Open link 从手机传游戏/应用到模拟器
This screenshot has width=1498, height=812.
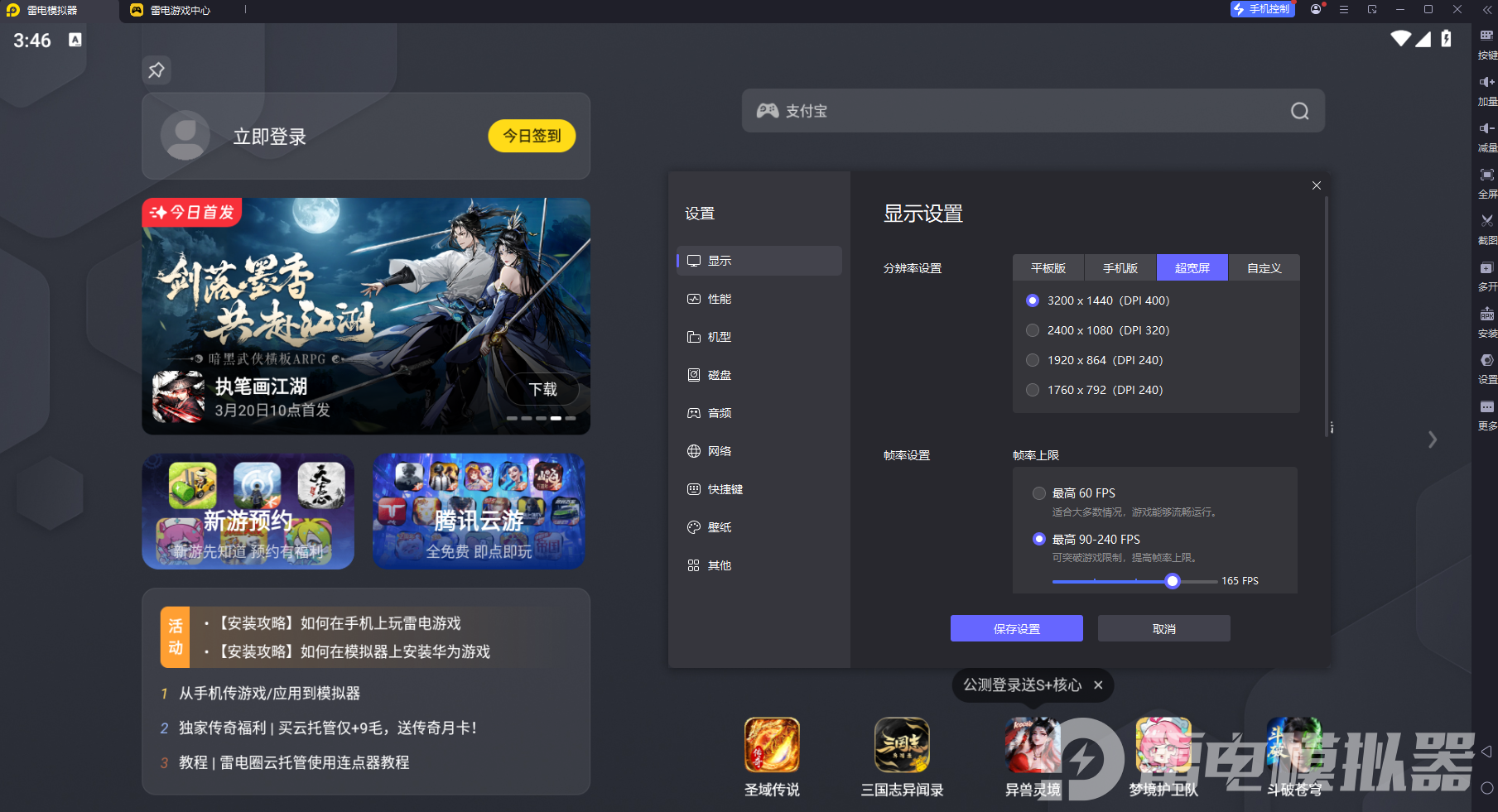pos(270,694)
